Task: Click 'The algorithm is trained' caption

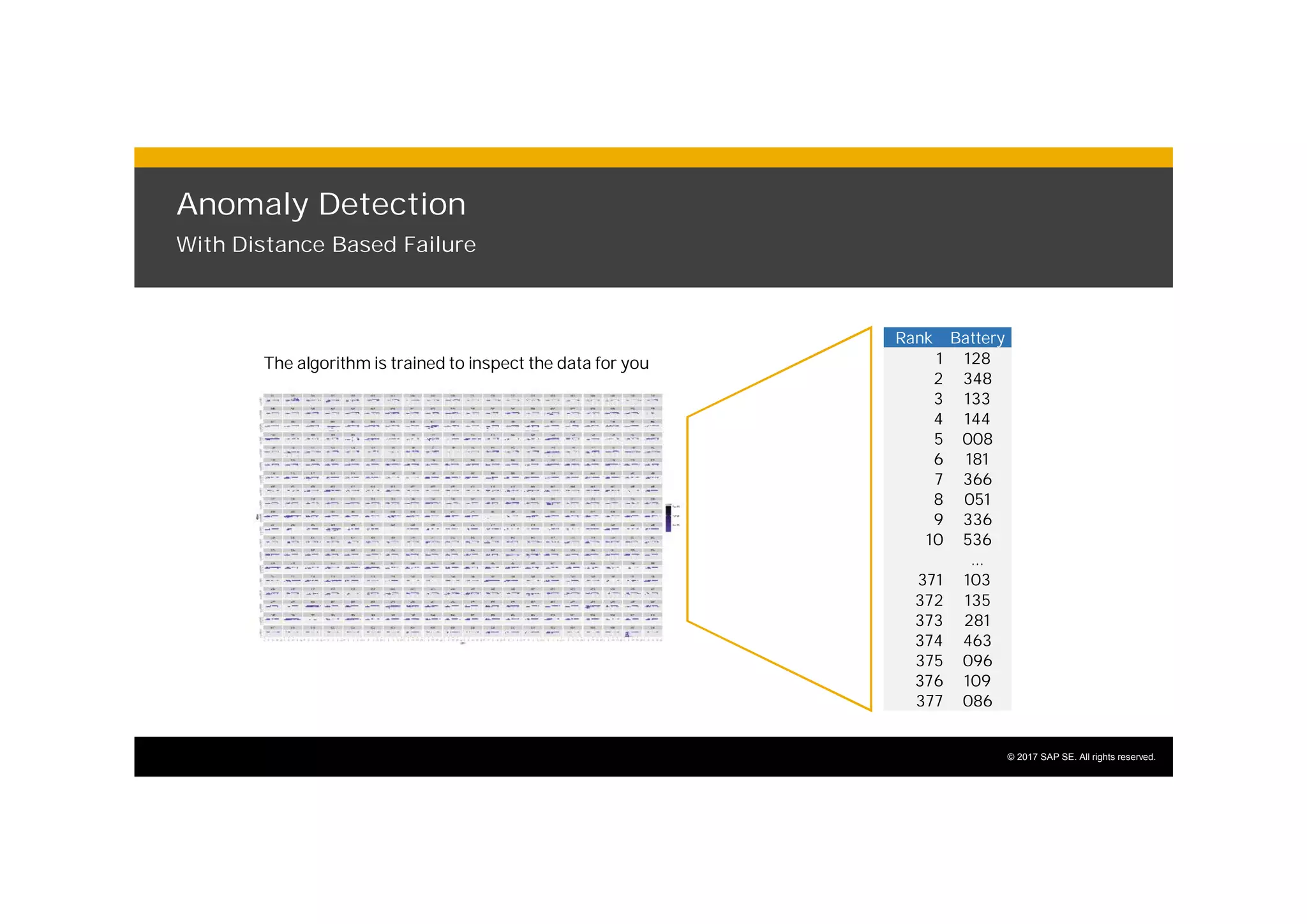Action: pos(456,364)
